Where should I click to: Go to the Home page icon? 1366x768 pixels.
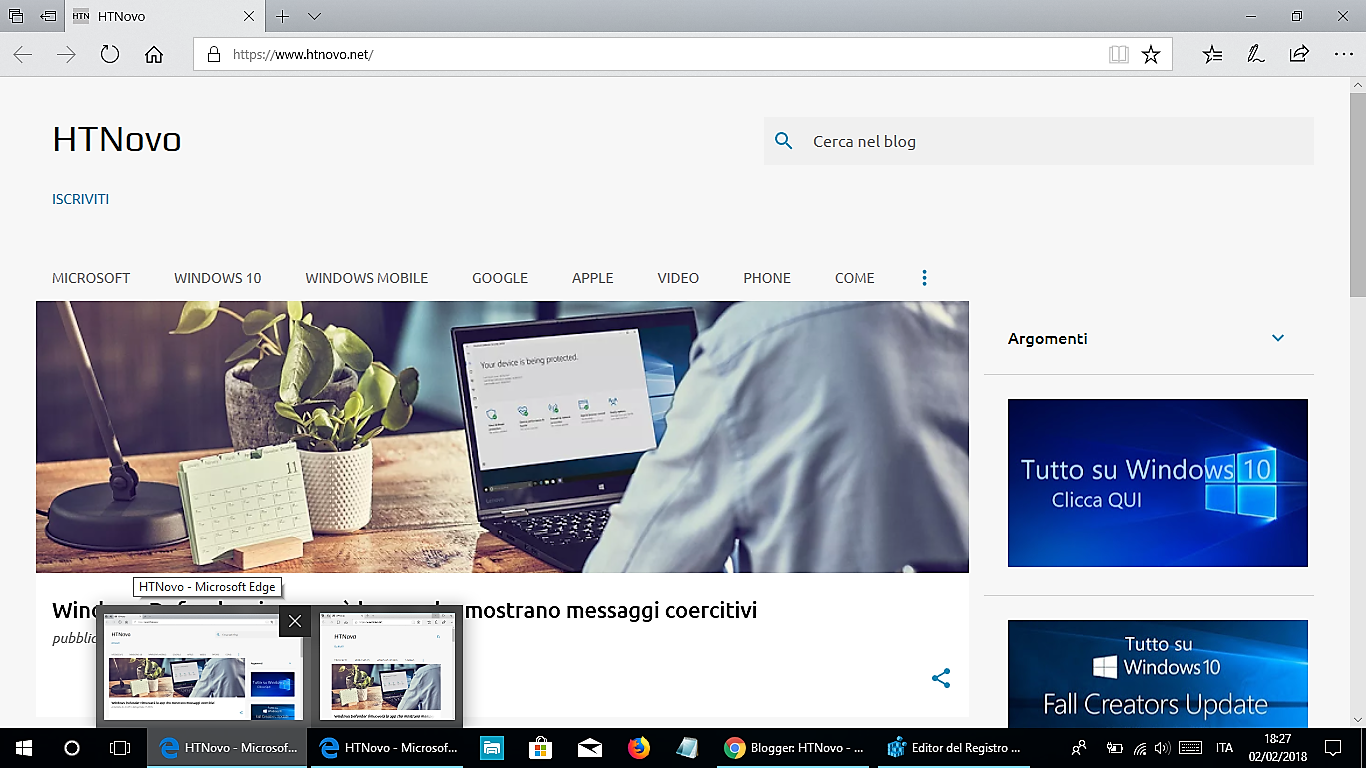[x=154, y=54]
